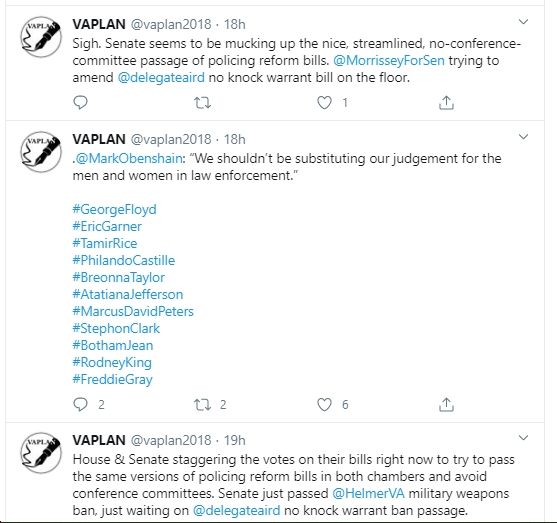Expand the options chevron on the Obenshain tweet
This screenshot has width=557, height=523.
tap(523, 137)
